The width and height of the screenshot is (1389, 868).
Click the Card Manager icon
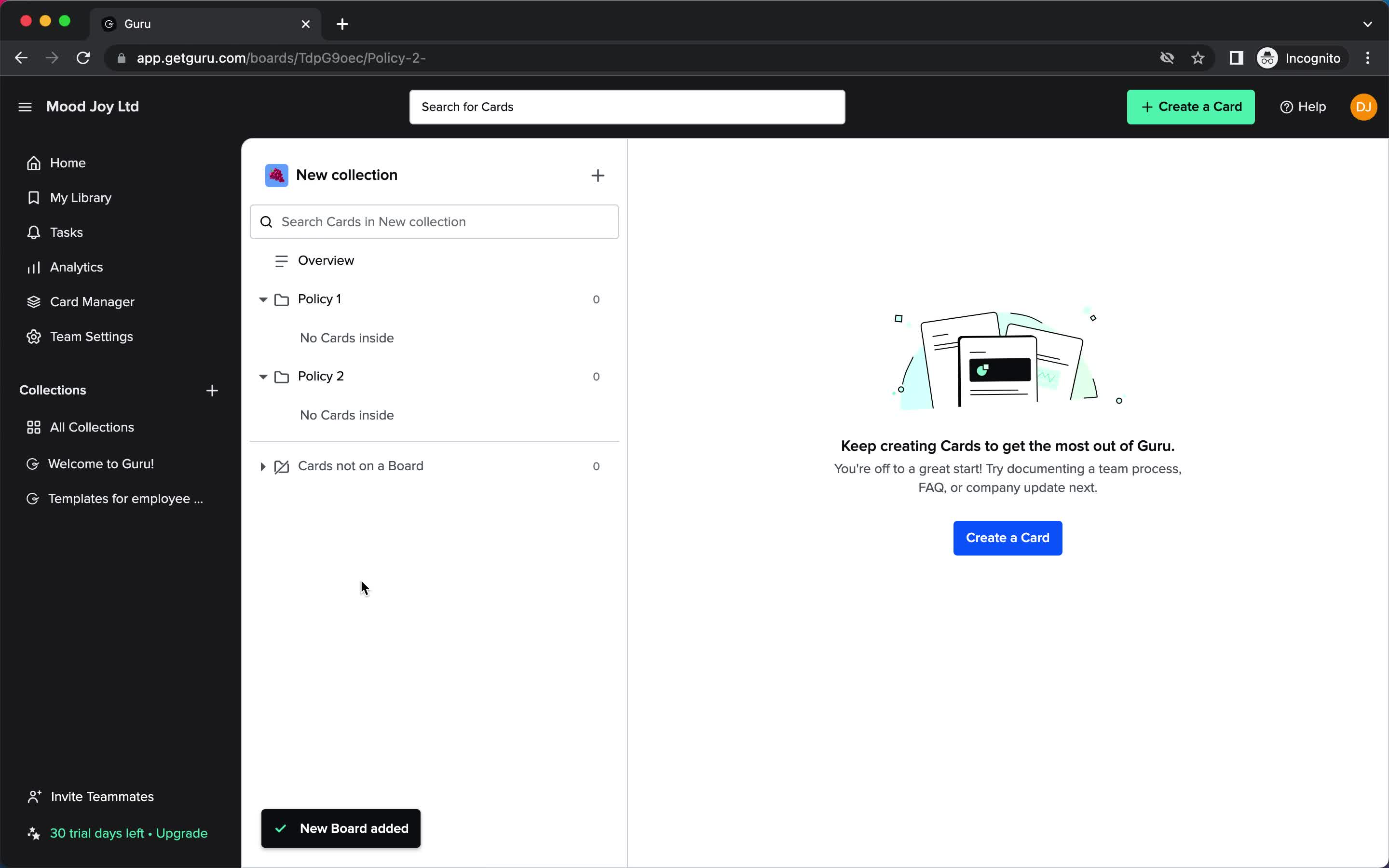click(33, 301)
